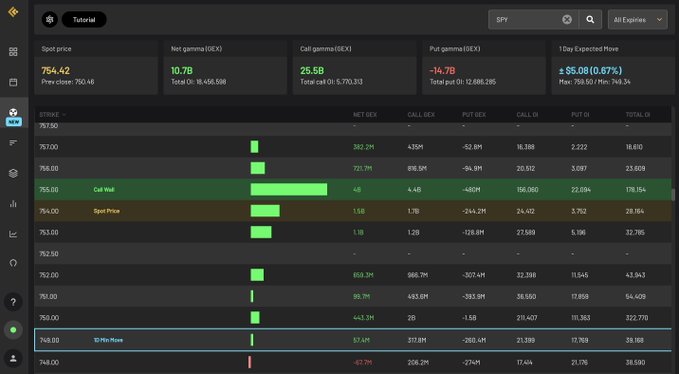Select put OI 111,363 in 750.00 row
This screenshot has height=374, width=679.
[x=580, y=318]
